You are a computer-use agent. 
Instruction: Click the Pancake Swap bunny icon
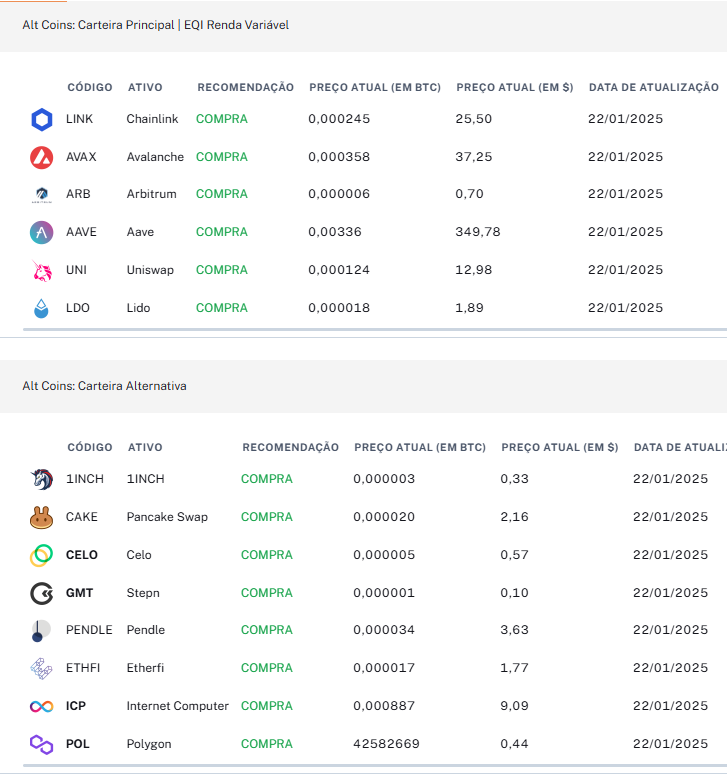pyautogui.click(x=42, y=517)
